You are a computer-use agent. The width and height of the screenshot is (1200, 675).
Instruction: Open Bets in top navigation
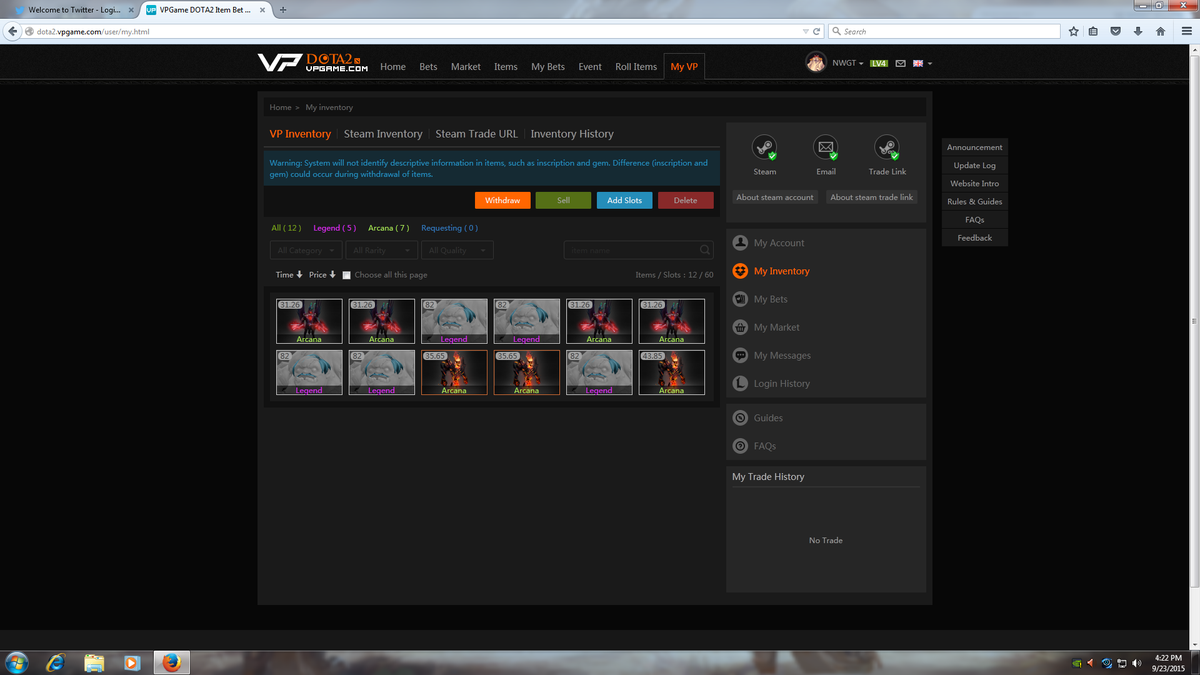(428, 67)
